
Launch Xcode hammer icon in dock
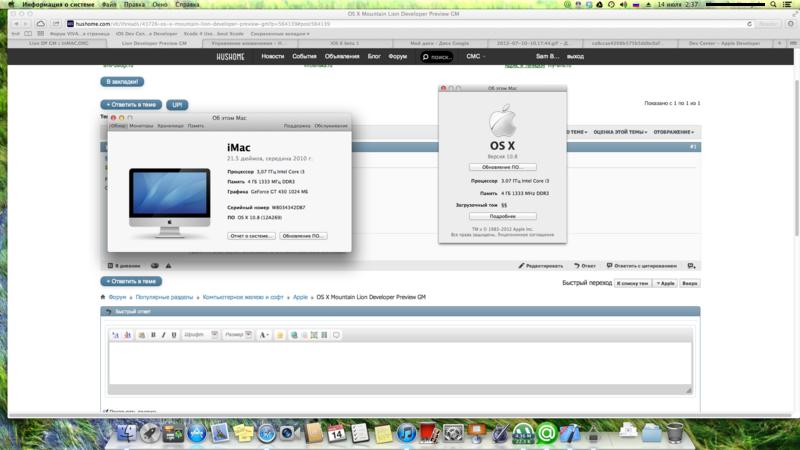click(570, 433)
